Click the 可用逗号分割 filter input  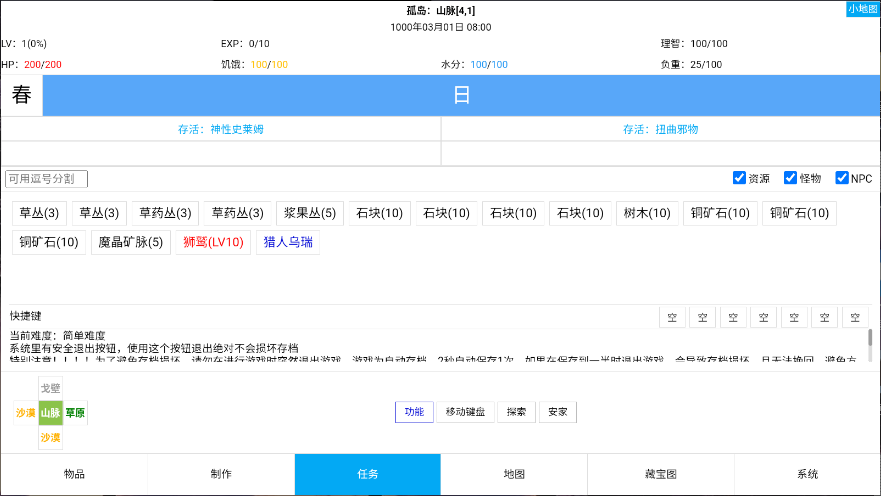coord(47,179)
